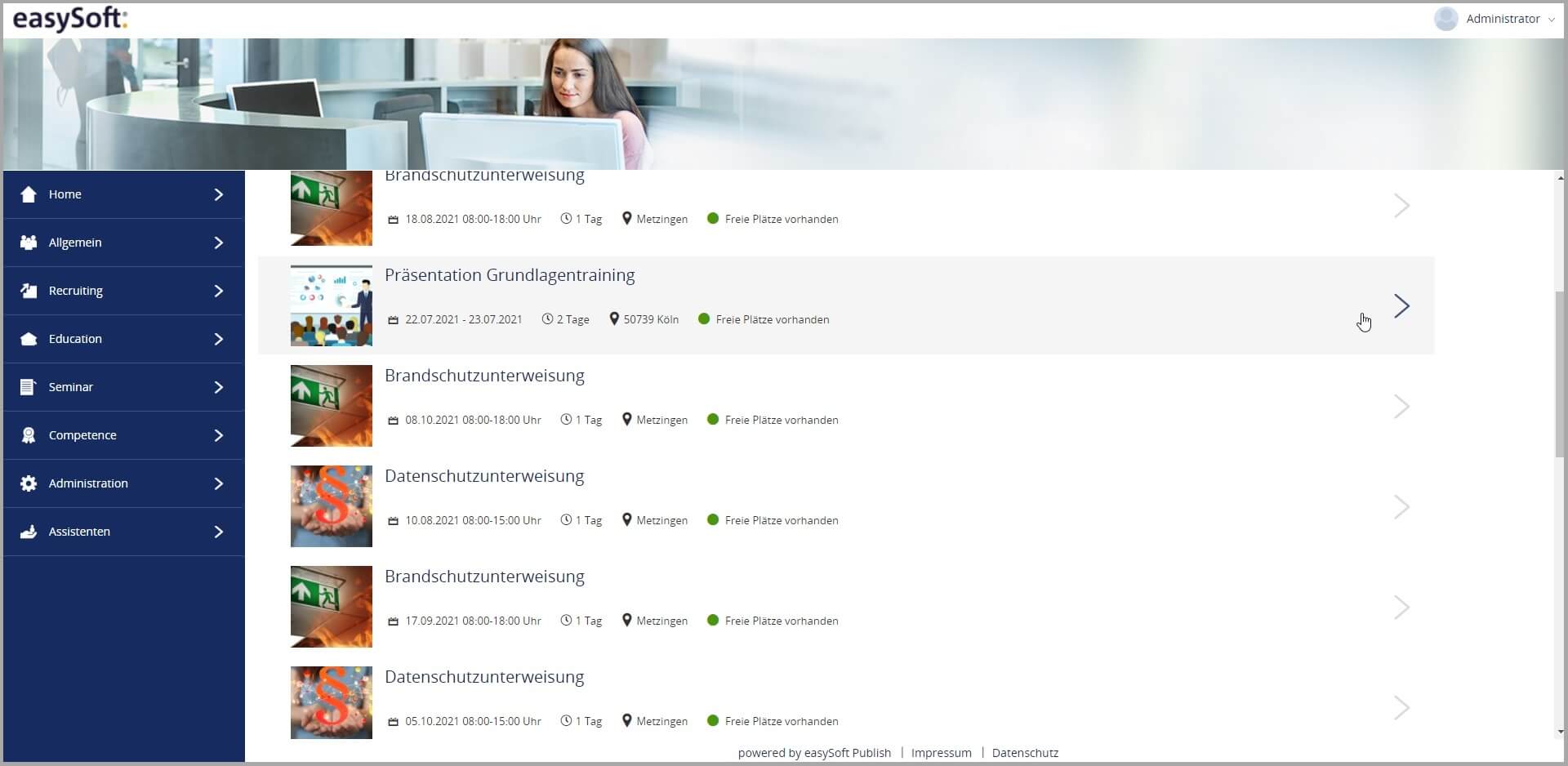Open Brandschutzunterweisung title dated 17.09.2021
Viewport: 1568px width, 766px height.
[x=484, y=577]
